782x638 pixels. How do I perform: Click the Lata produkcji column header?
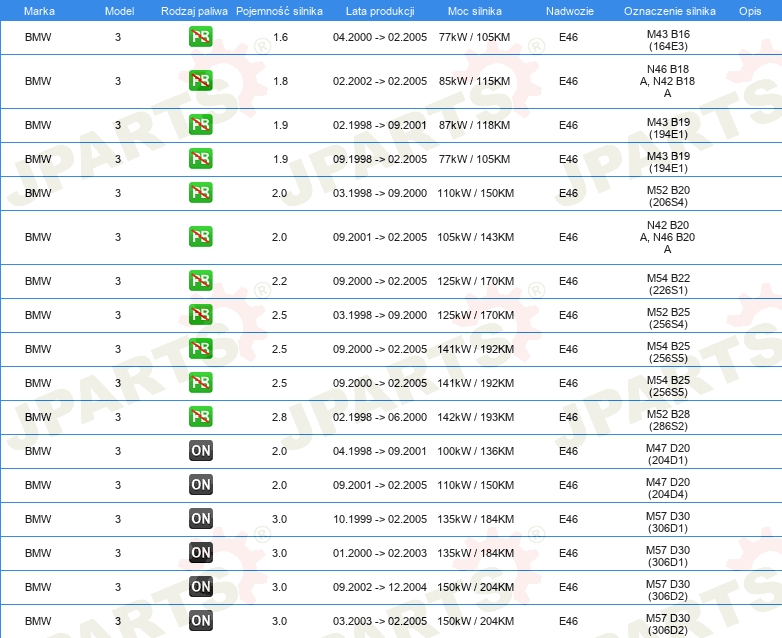380,11
